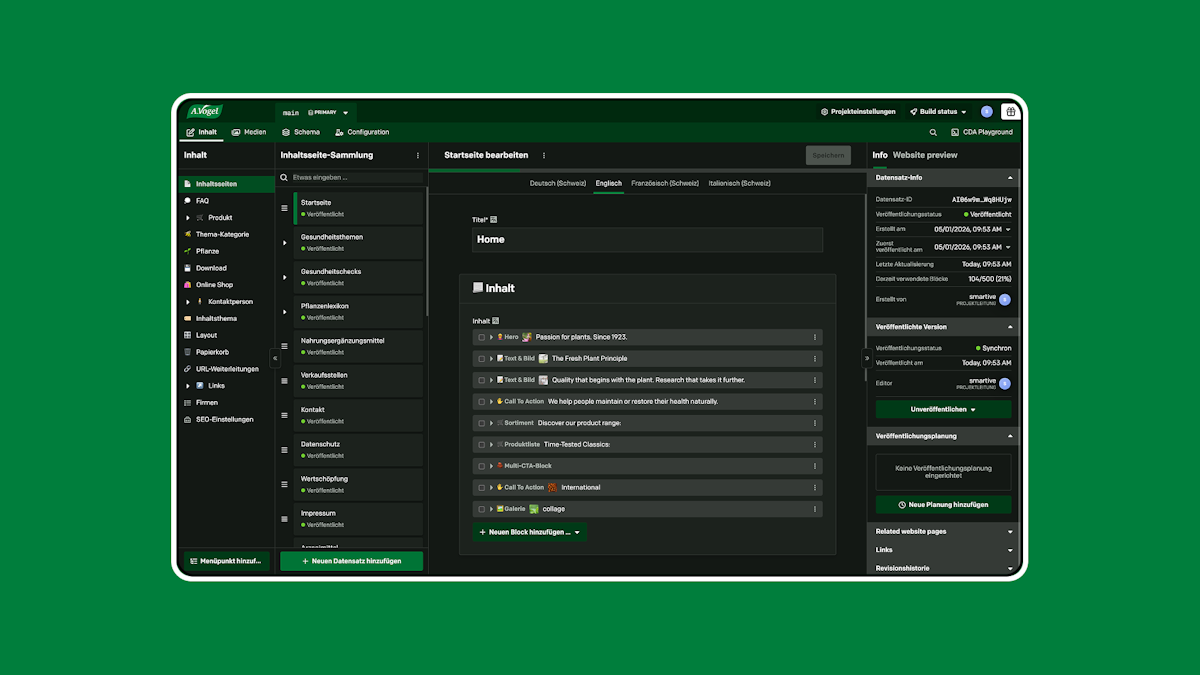1200x675 pixels.
Task: Click the Pflanze plant icon
Action: (187, 251)
